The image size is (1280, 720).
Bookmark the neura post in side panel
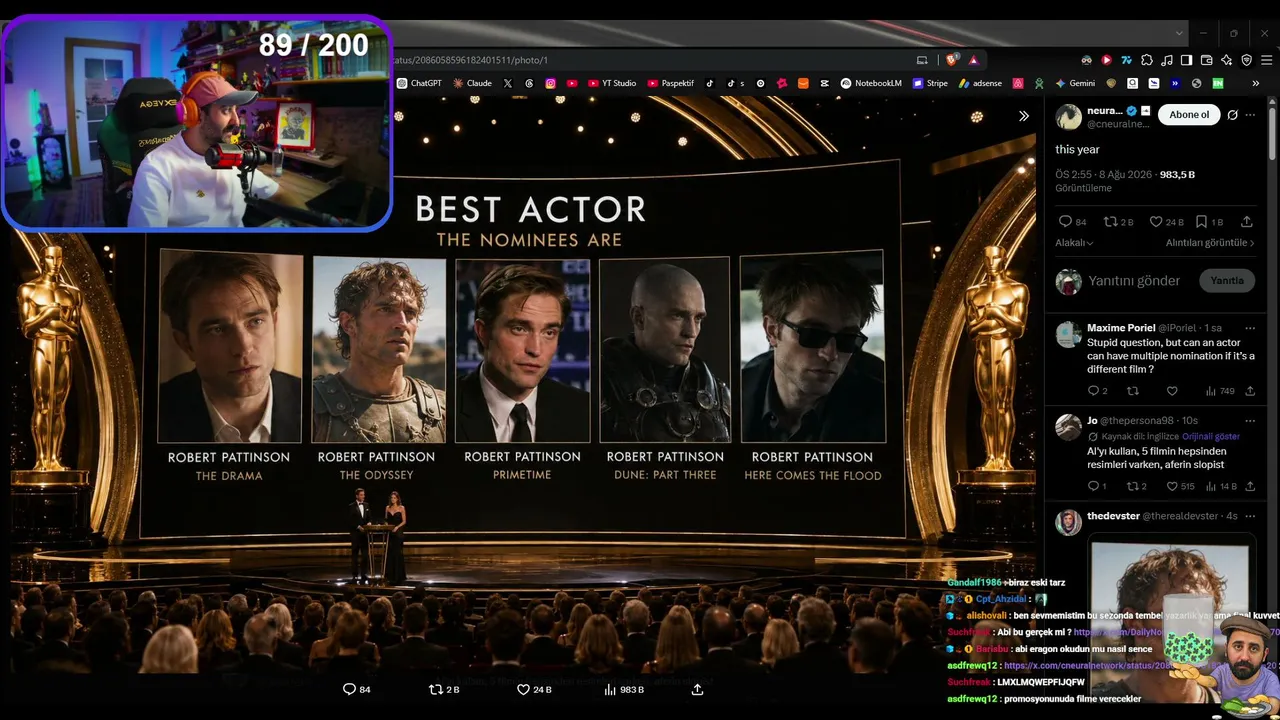(x=1209, y=221)
